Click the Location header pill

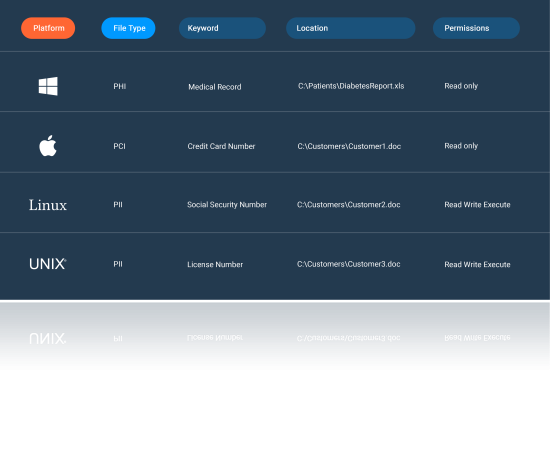[x=351, y=28]
